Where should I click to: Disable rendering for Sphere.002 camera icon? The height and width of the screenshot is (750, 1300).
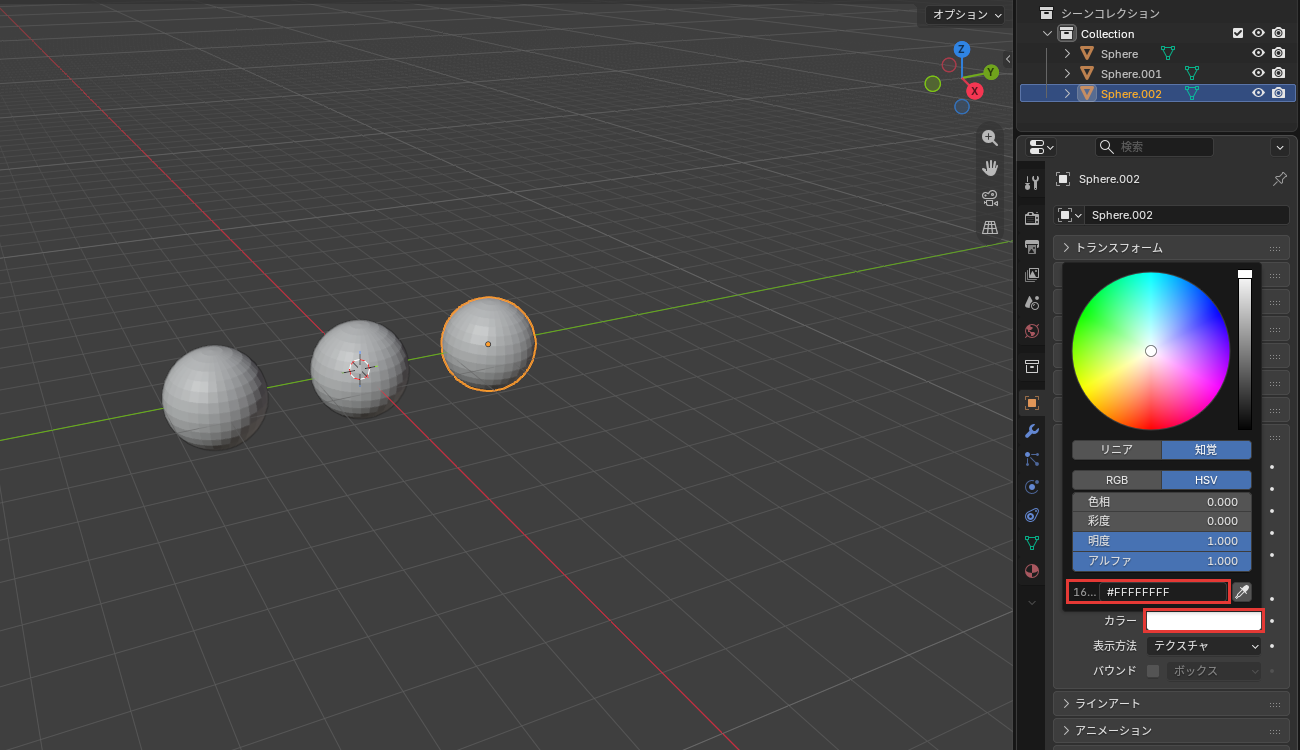tap(1278, 93)
